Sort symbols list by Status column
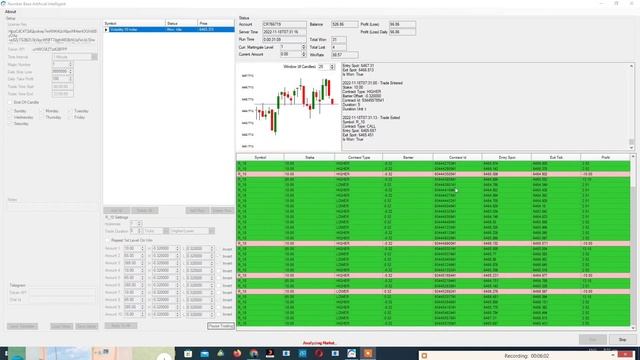The image size is (640, 360). (x=181, y=24)
